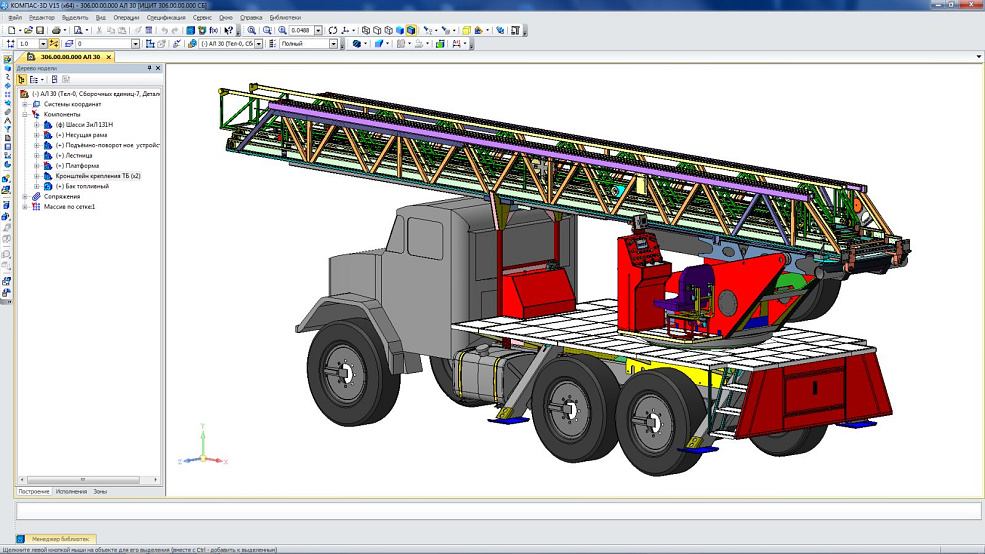Click the Undo arrow icon
This screenshot has height=554, width=985.
[x=163, y=30]
